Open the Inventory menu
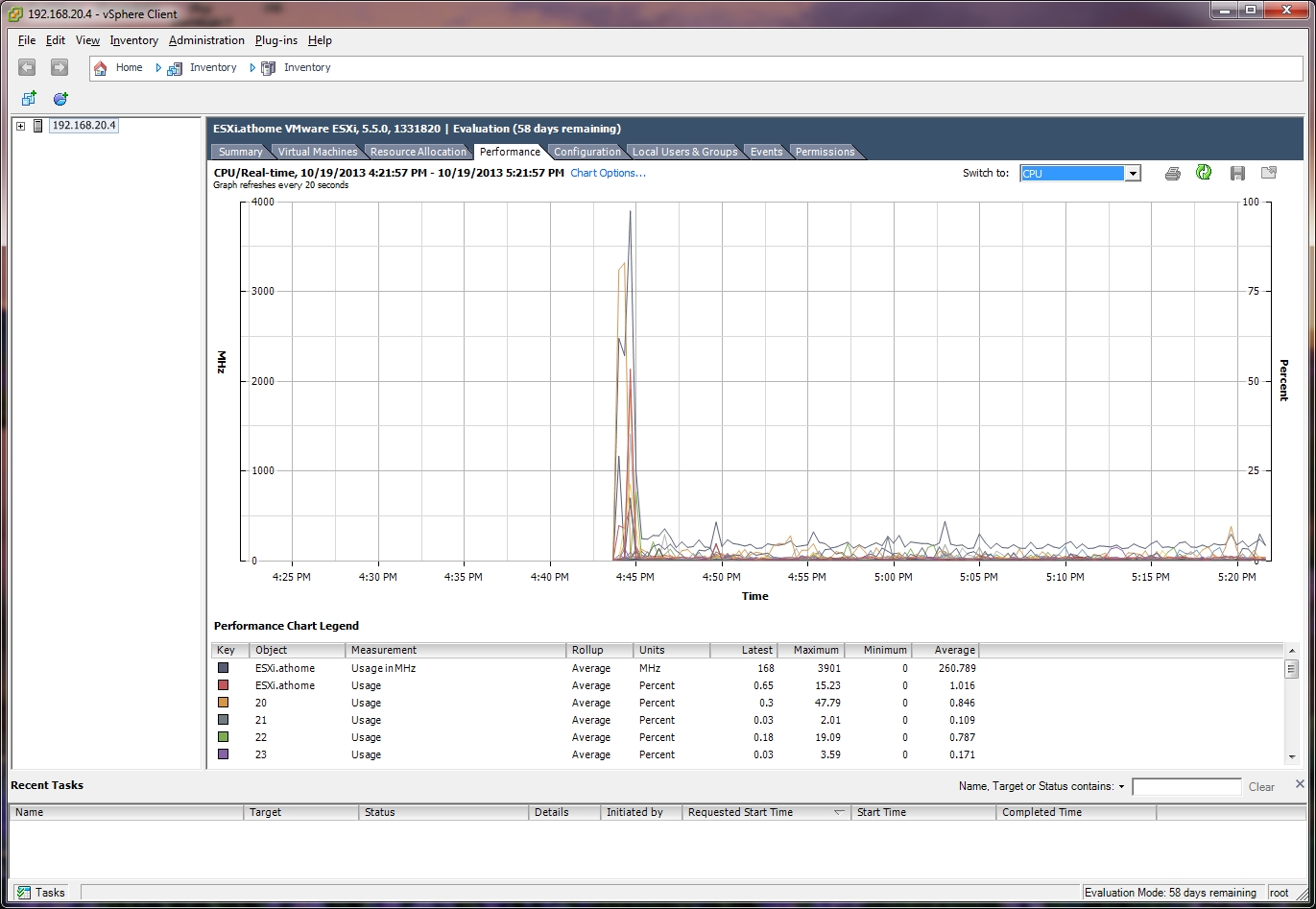Image resolution: width=1316 pixels, height=909 pixels. (x=133, y=40)
